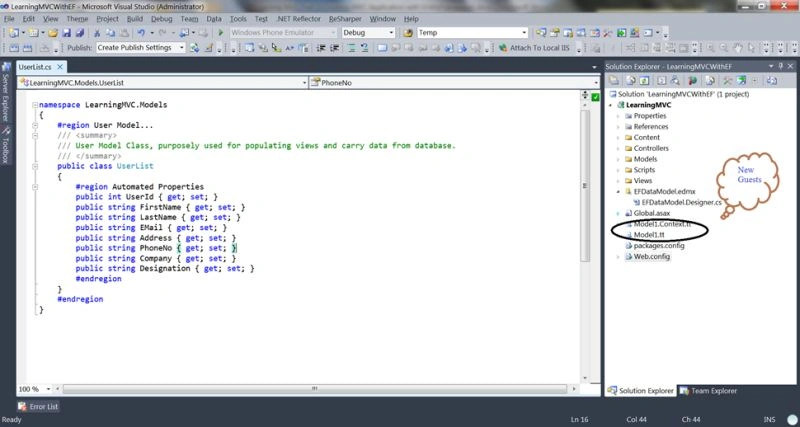Select the Models folder in Solution Explorer
The image size is (800, 427).
coord(645,159)
